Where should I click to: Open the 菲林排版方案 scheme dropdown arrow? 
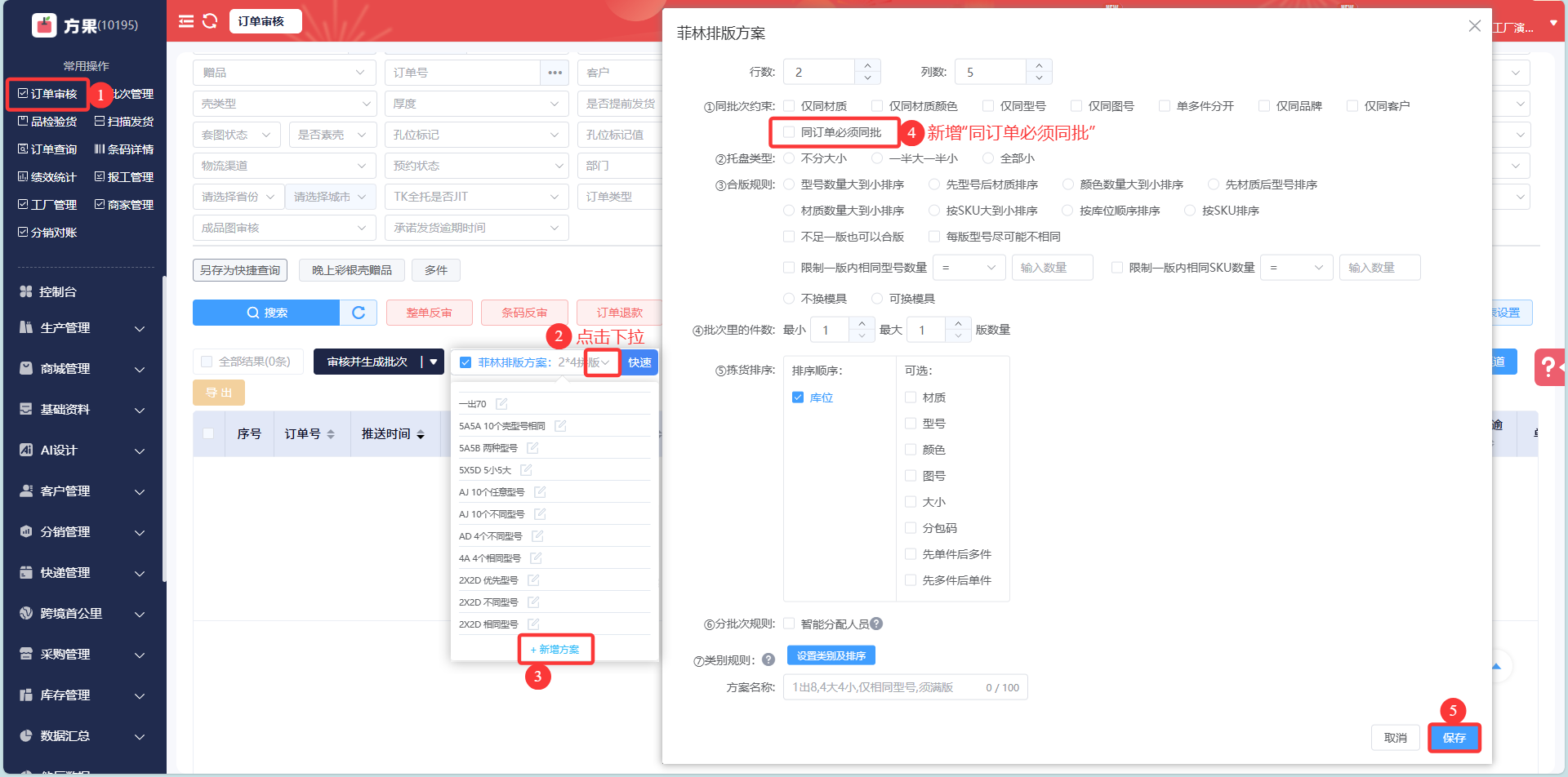[x=605, y=362]
